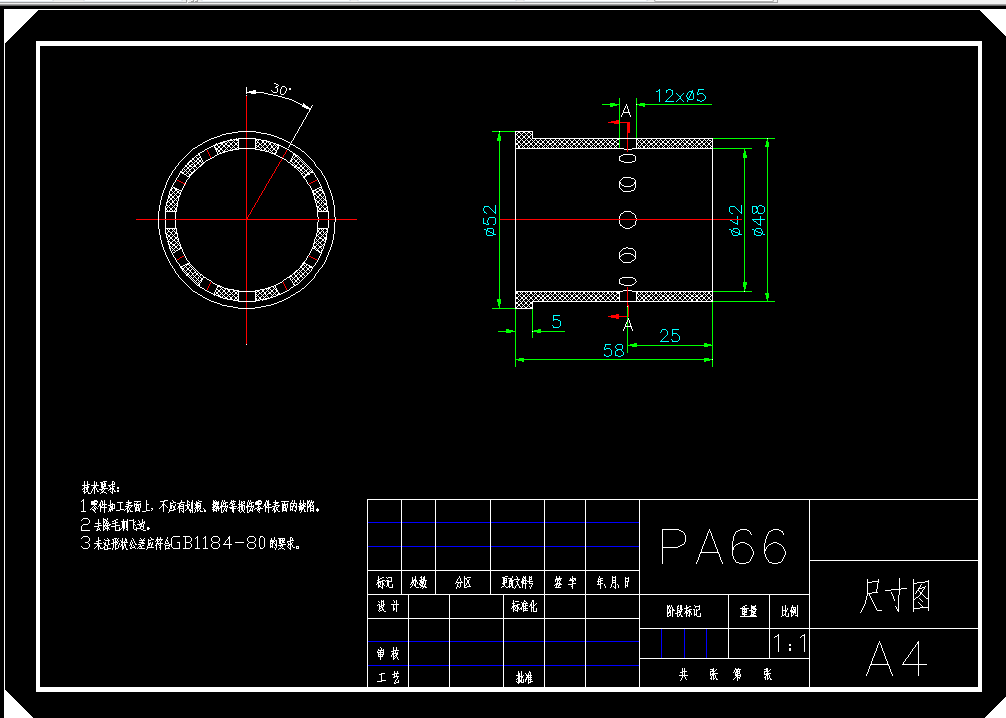Click the 审核 row label
Viewport: 1006px width, 718px height.
click(x=388, y=653)
